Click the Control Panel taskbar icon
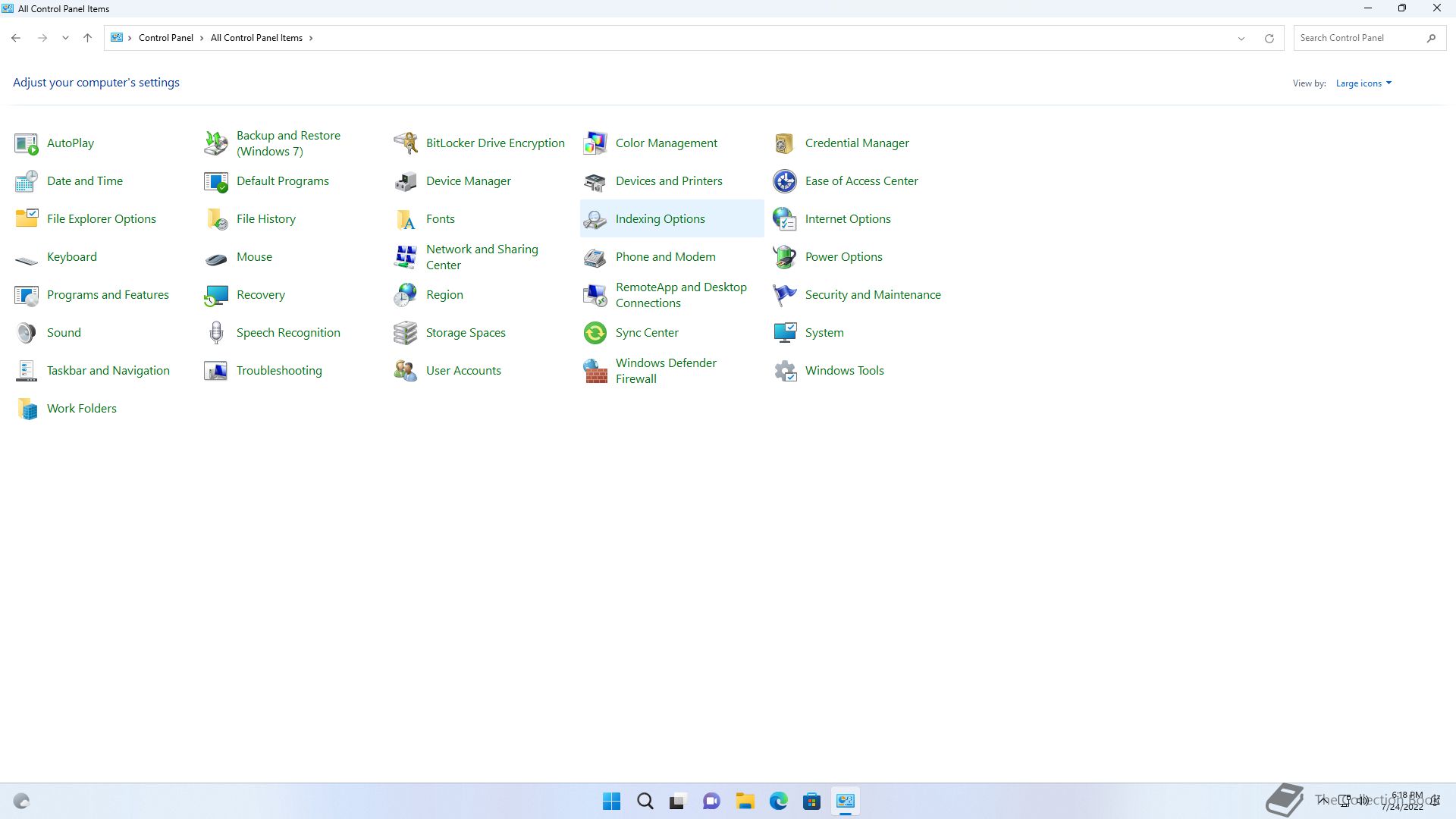Image resolution: width=1456 pixels, height=819 pixels. 845,802
